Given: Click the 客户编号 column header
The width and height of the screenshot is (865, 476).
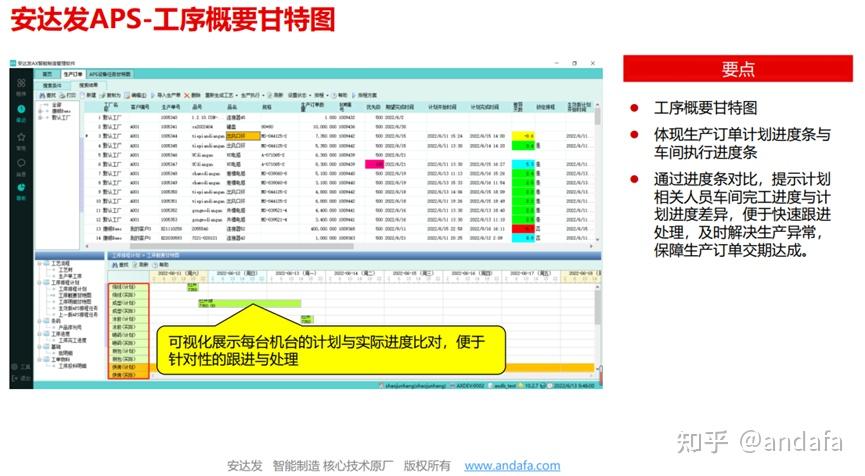Looking at the screenshot, I should pyautogui.click(x=140, y=107).
